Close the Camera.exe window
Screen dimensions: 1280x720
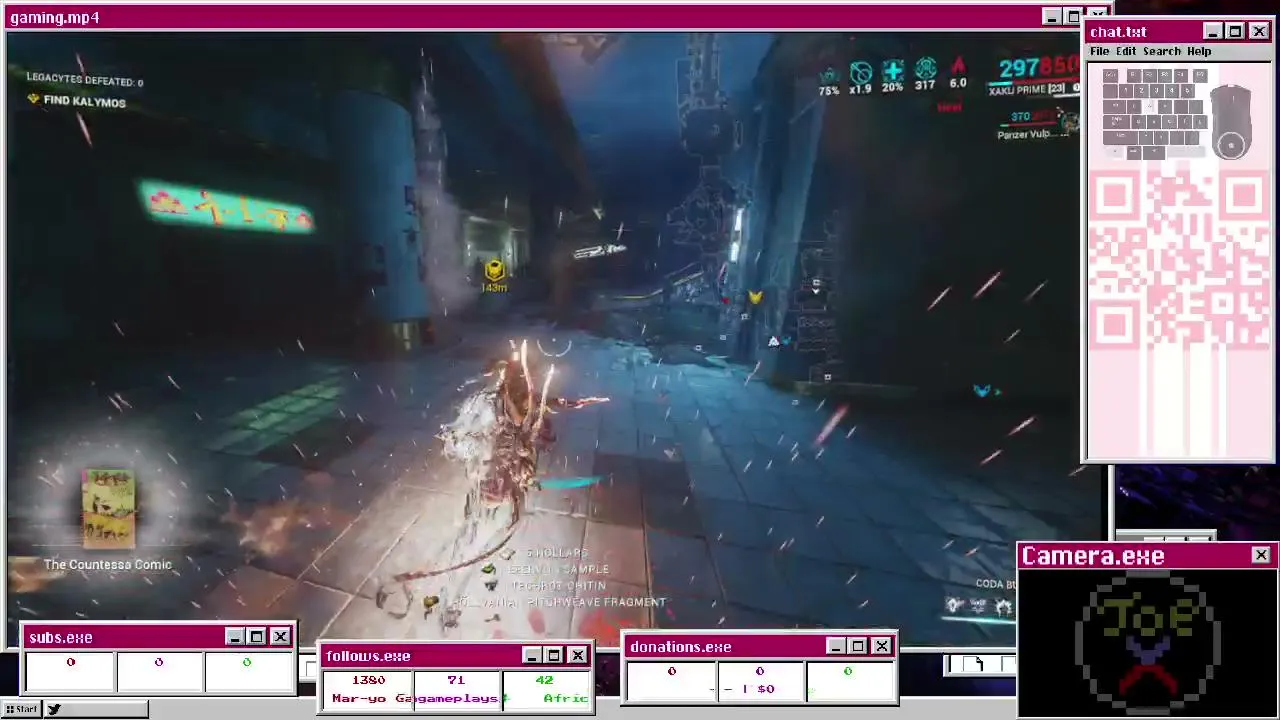click(1260, 555)
